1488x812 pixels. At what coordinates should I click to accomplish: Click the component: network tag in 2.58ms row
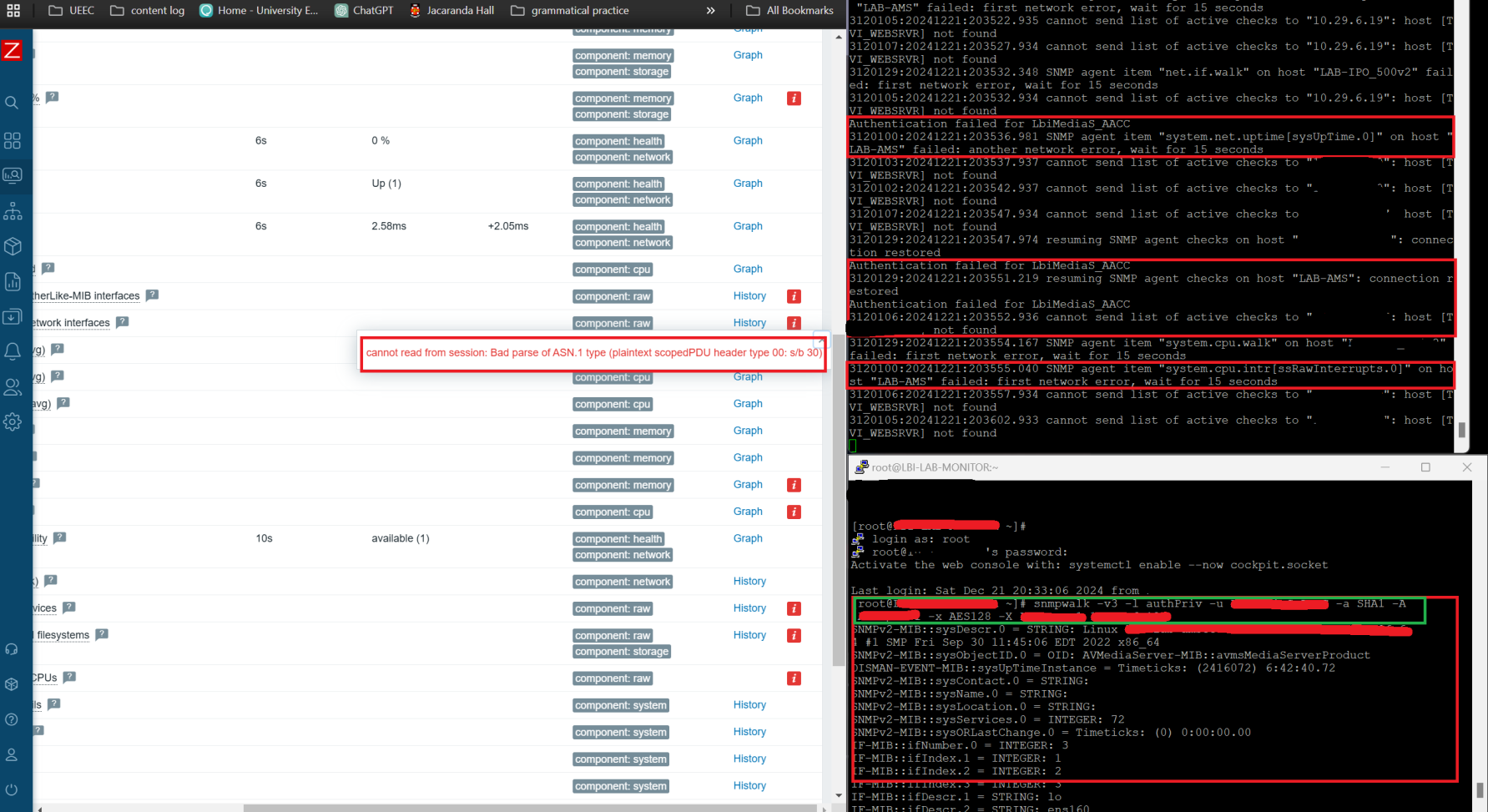click(x=623, y=243)
